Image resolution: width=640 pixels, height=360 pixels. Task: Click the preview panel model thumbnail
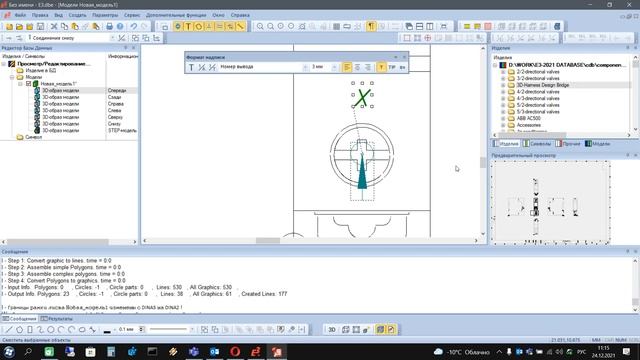point(551,203)
